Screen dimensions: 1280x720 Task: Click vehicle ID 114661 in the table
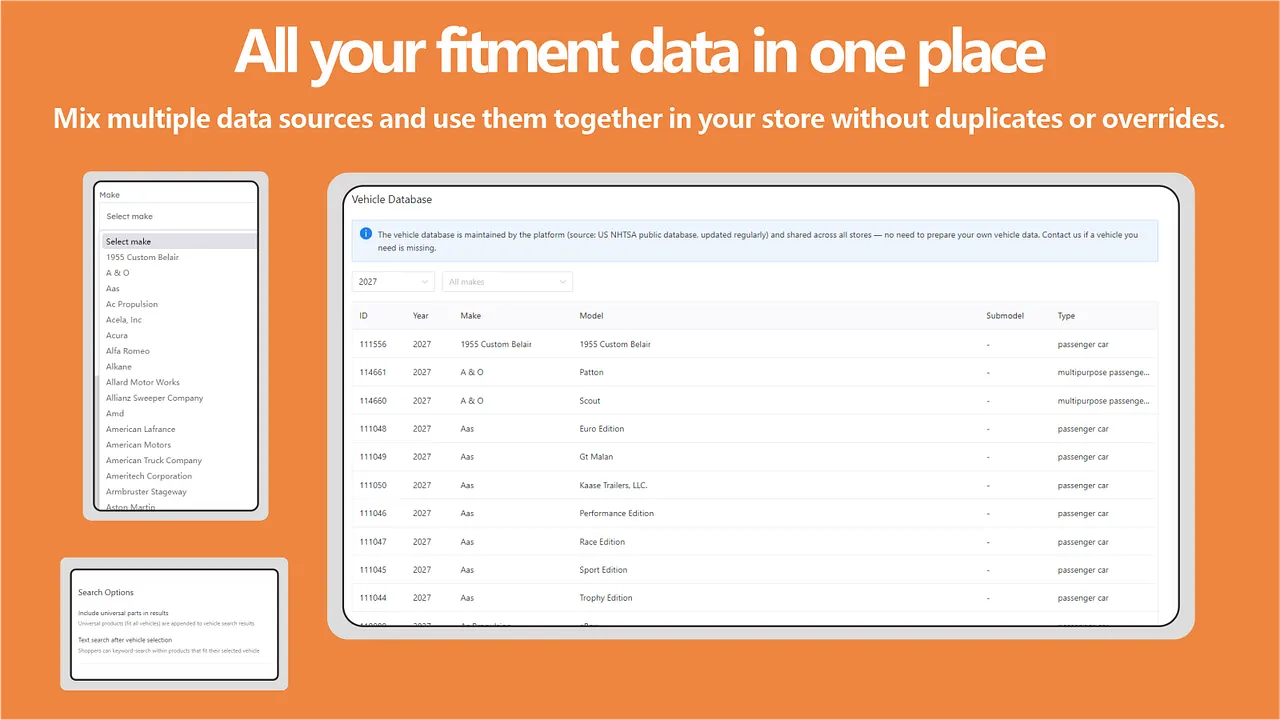373,372
